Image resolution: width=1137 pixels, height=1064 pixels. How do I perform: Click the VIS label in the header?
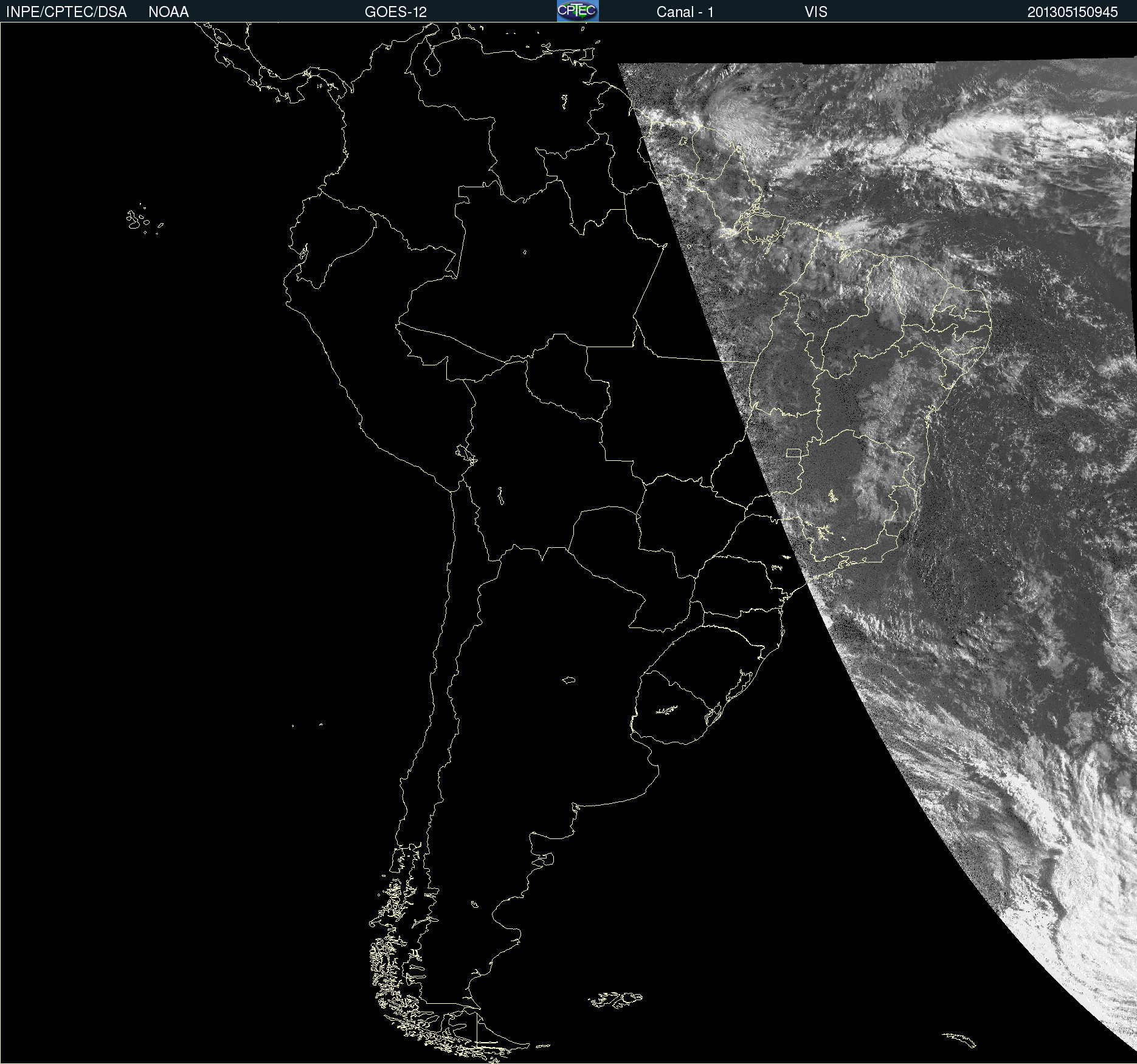point(816,12)
